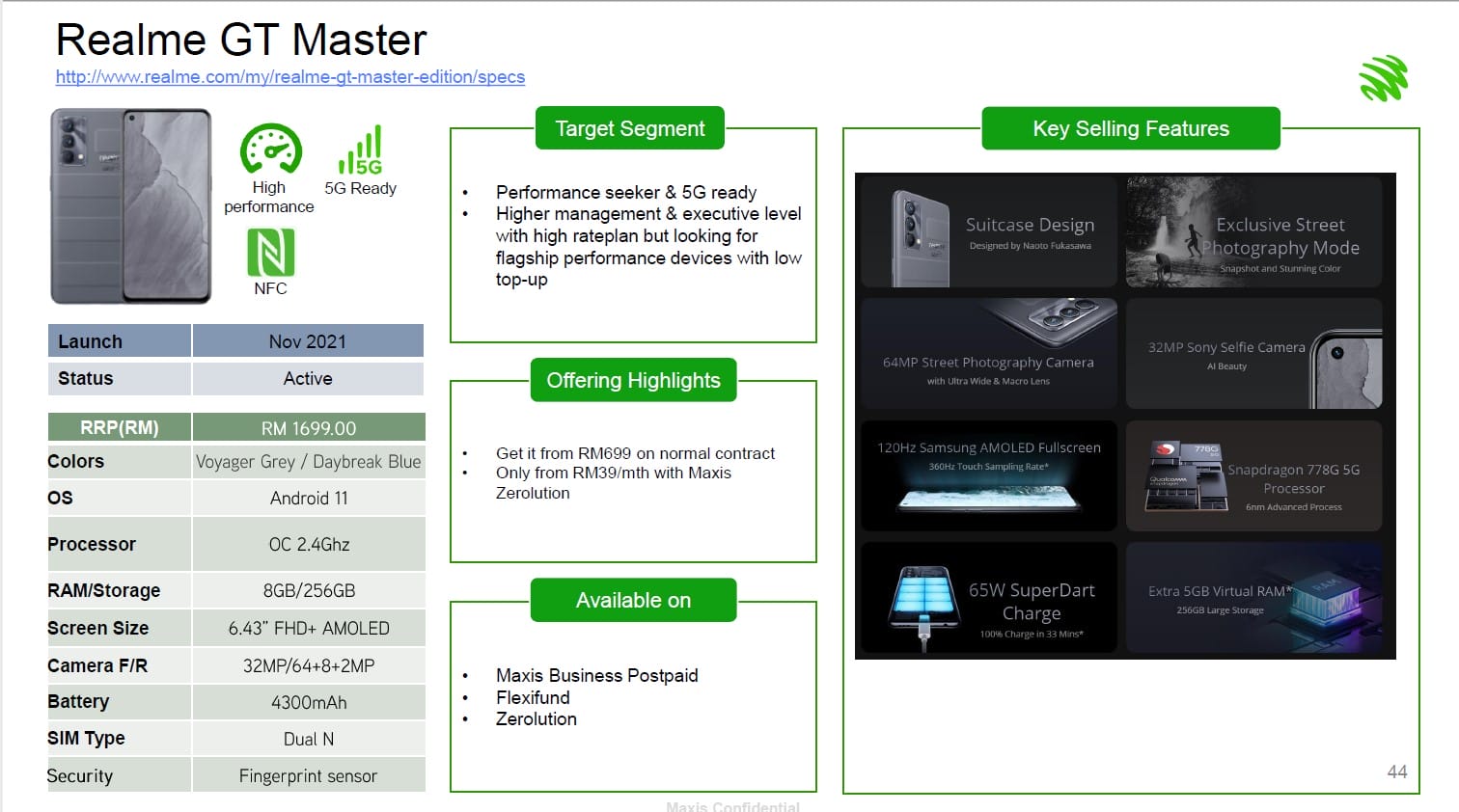The image size is (1459, 812).
Task: Click the 32MP/64+8+2MP cell
Action: click(x=309, y=665)
